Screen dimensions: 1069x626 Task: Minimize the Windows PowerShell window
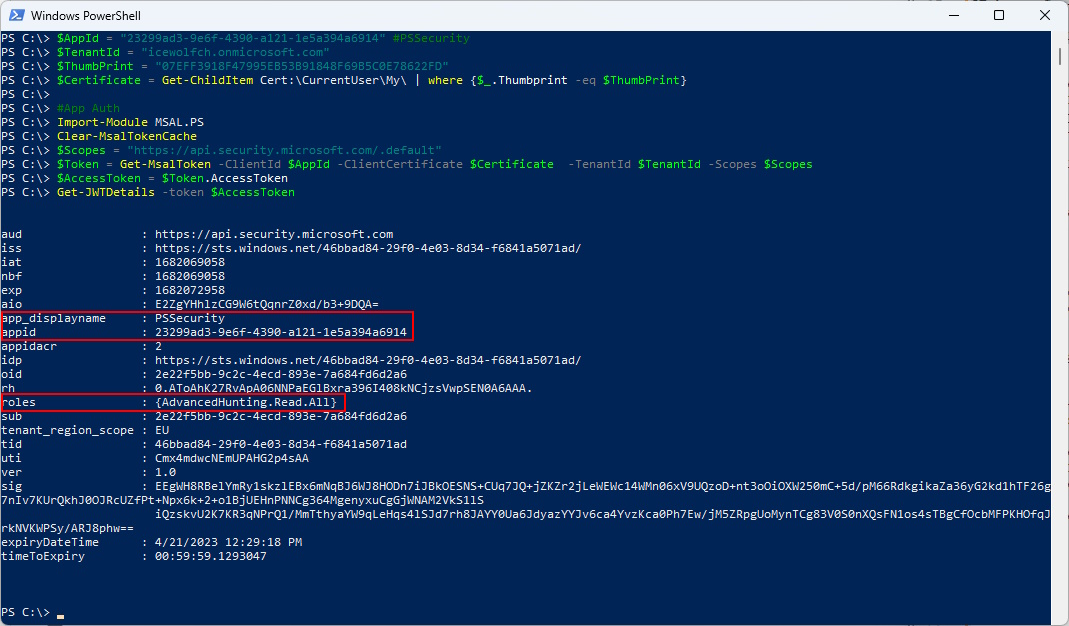click(954, 15)
